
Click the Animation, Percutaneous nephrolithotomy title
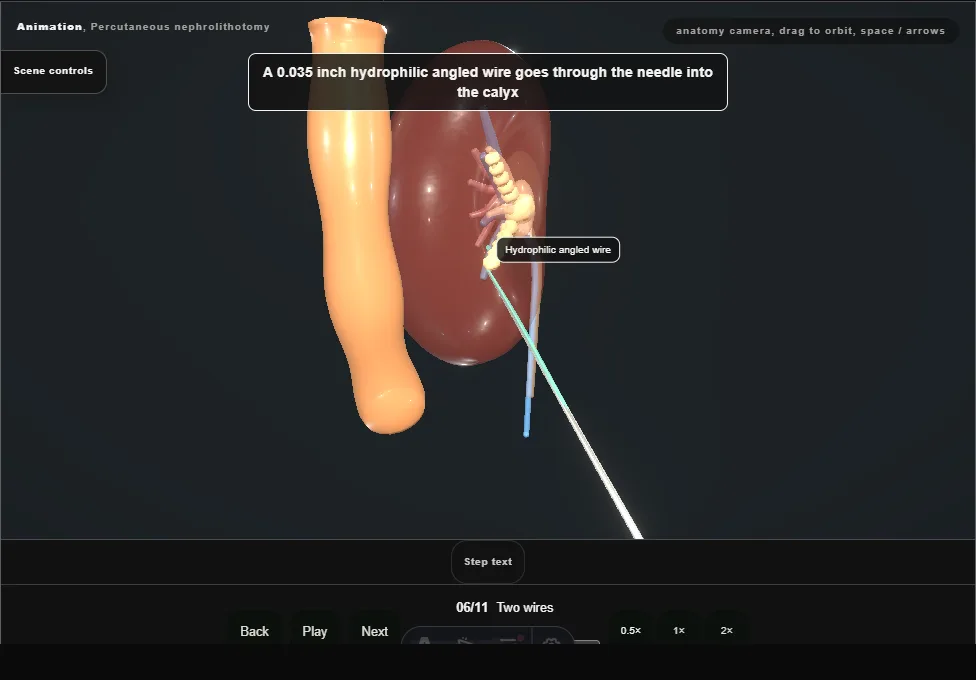tap(143, 27)
